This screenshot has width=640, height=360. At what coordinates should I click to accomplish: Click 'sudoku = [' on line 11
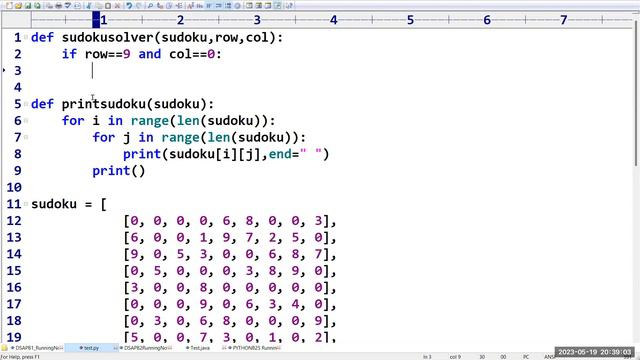pyautogui.click(x=69, y=204)
